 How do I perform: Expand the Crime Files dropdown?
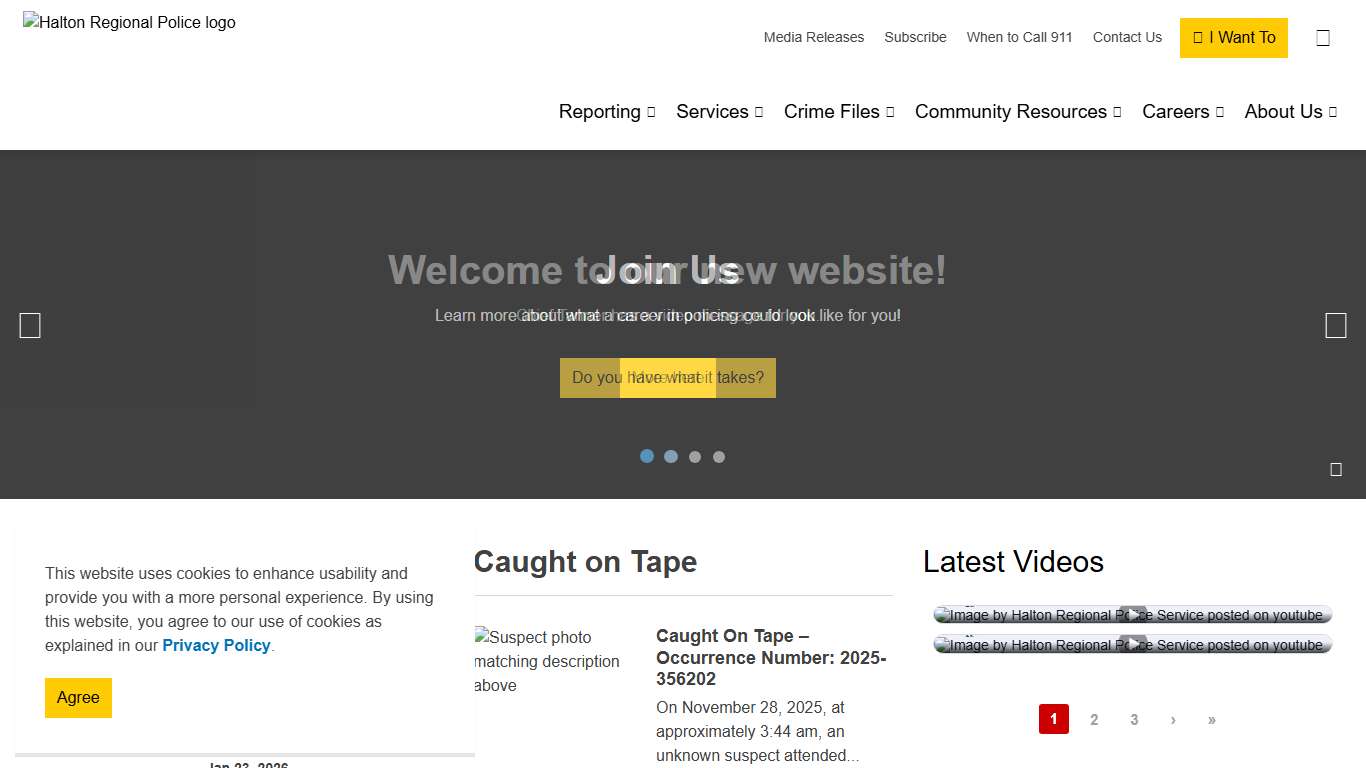point(838,112)
